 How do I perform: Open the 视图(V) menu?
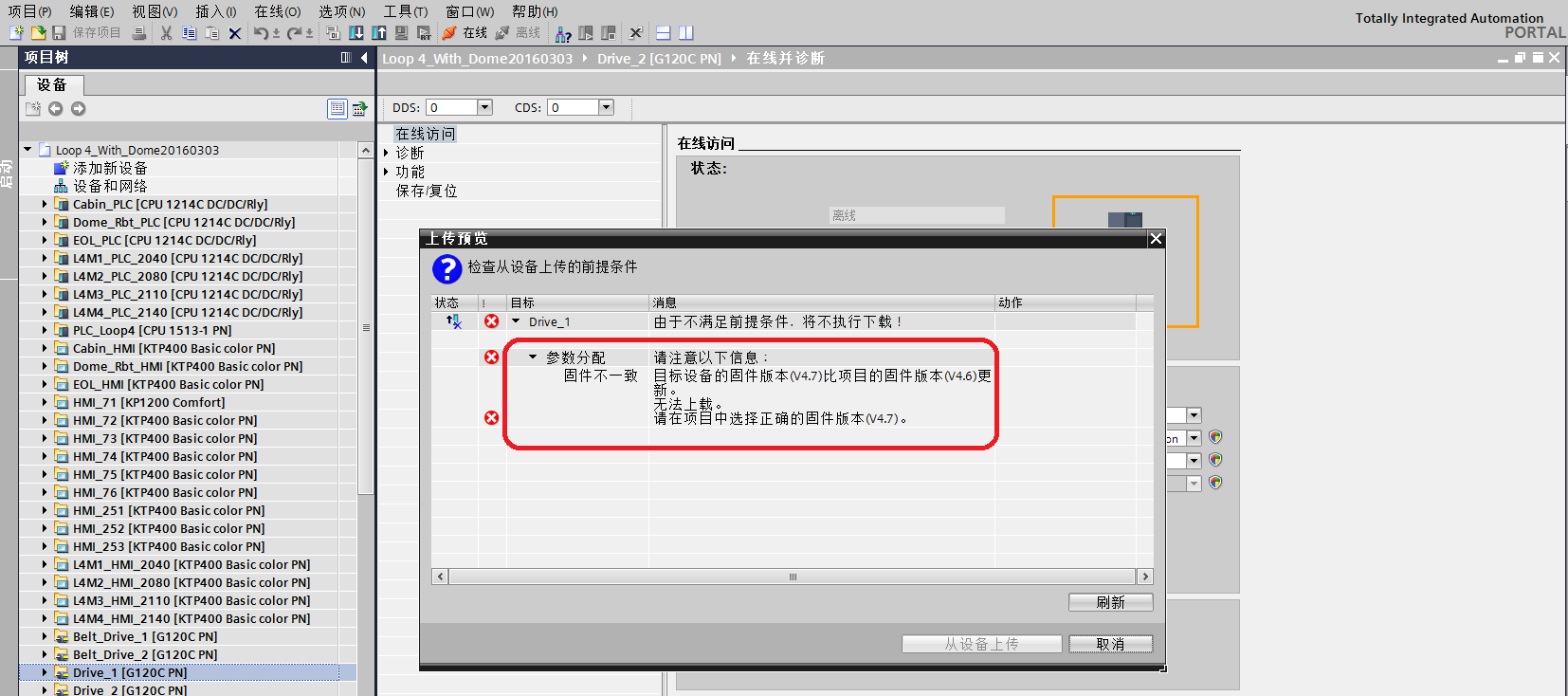coord(155,11)
